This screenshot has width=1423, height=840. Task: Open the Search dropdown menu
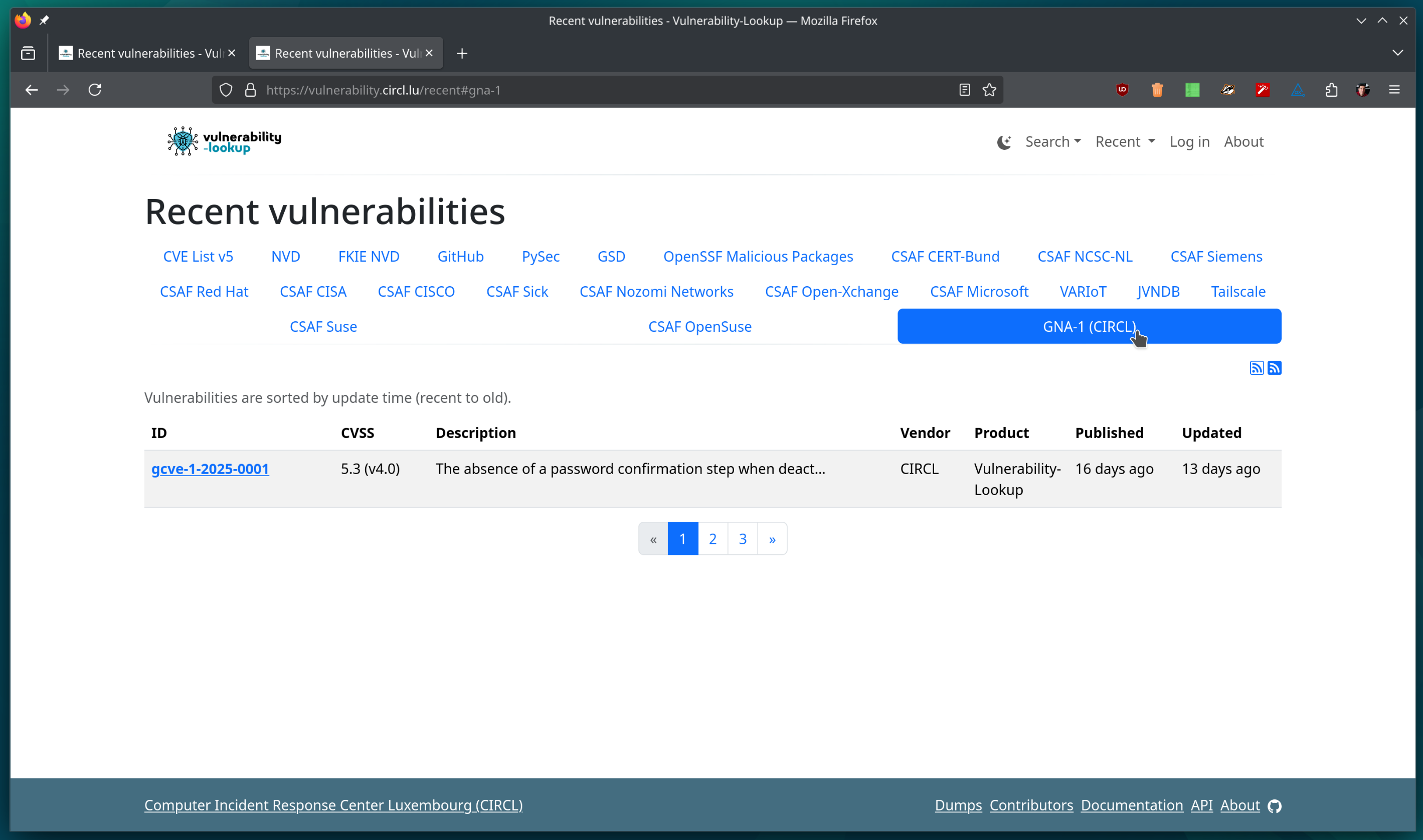tap(1052, 141)
